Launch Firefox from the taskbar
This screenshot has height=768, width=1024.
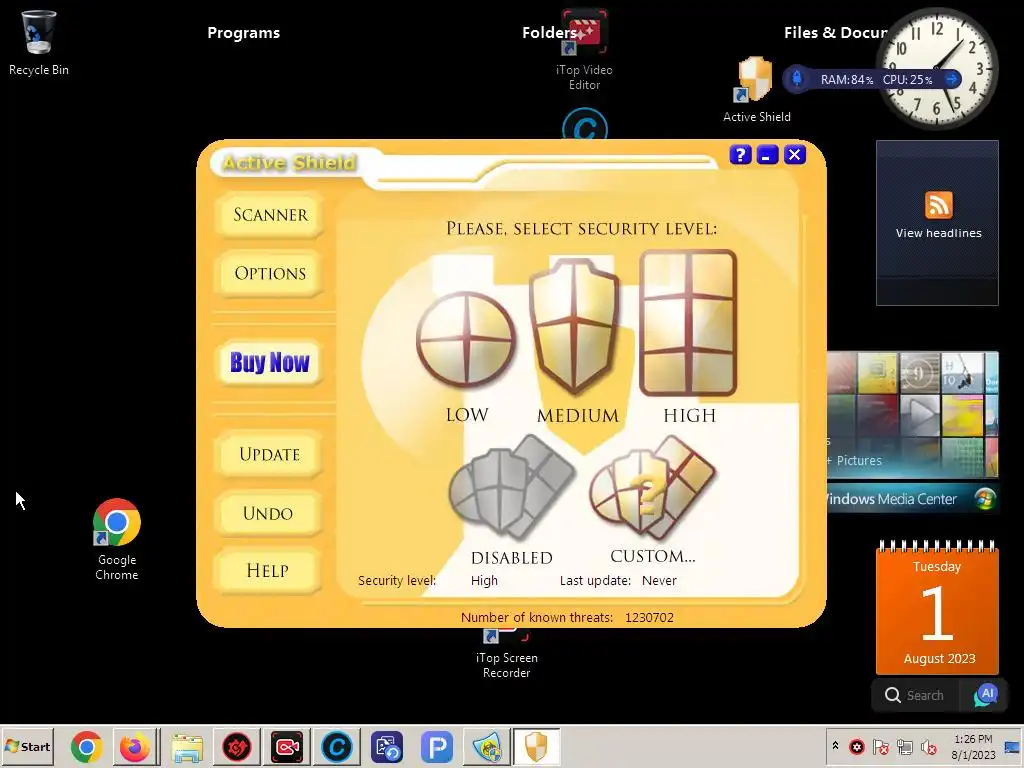[135, 746]
